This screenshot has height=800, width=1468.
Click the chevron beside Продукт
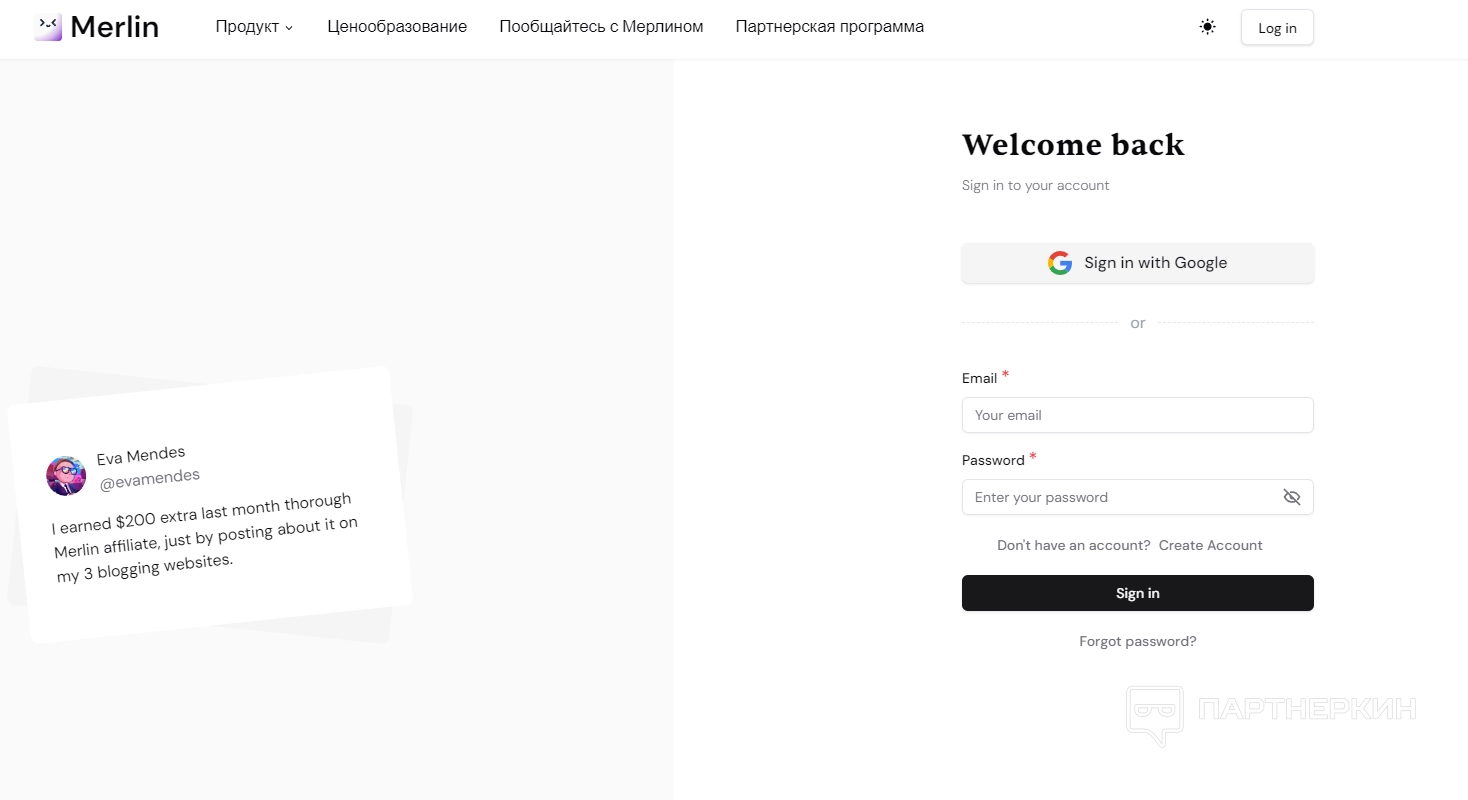click(289, 28)
